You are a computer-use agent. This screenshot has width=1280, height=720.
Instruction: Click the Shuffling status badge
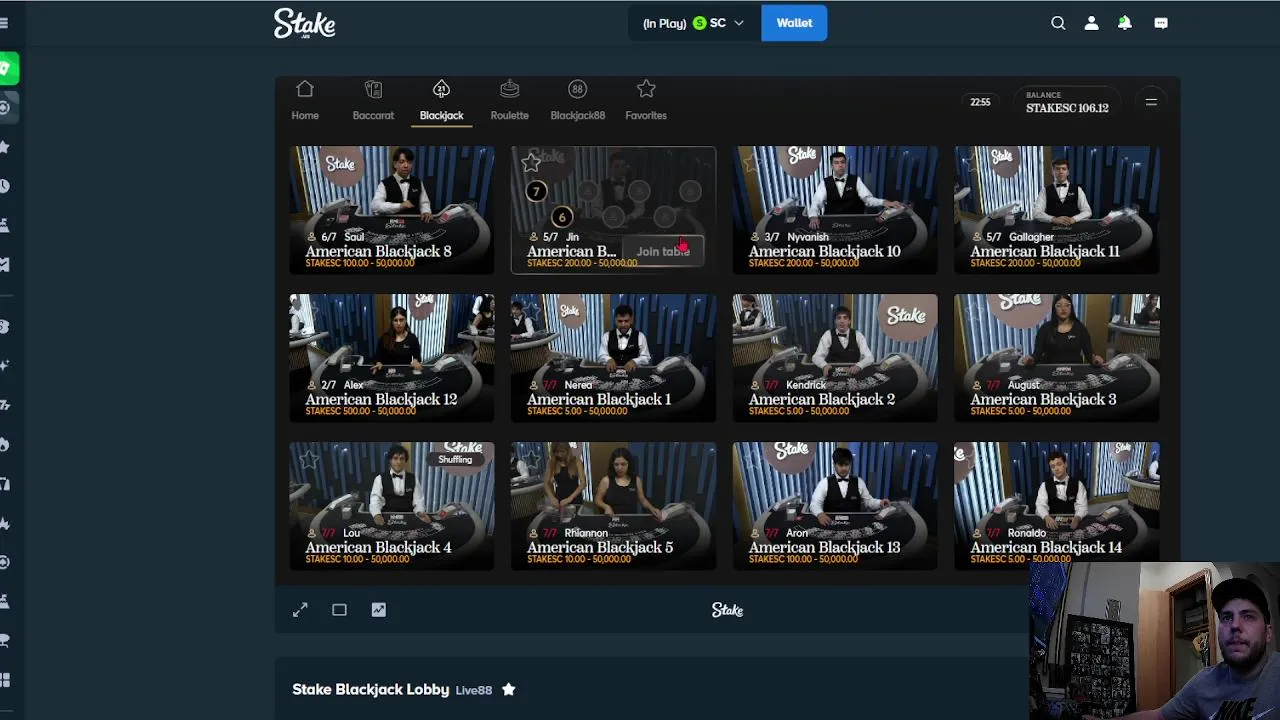tap(455, 459)
